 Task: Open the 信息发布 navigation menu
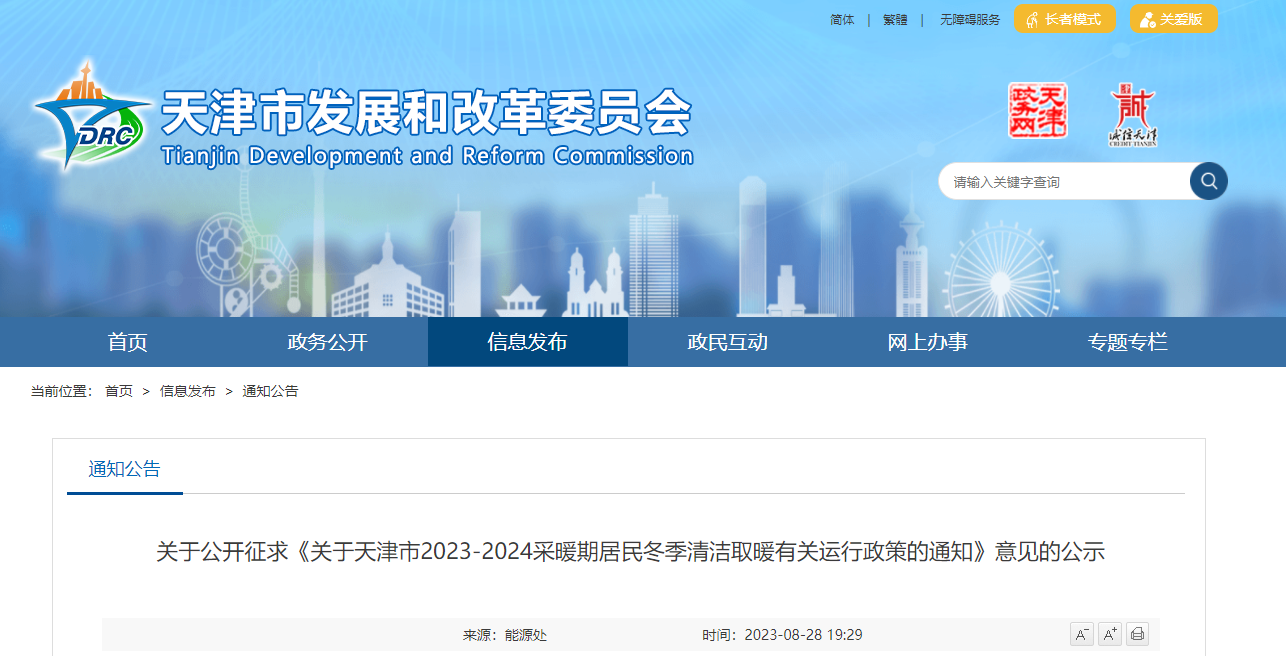pyautogui.click(x=528, y=342)
